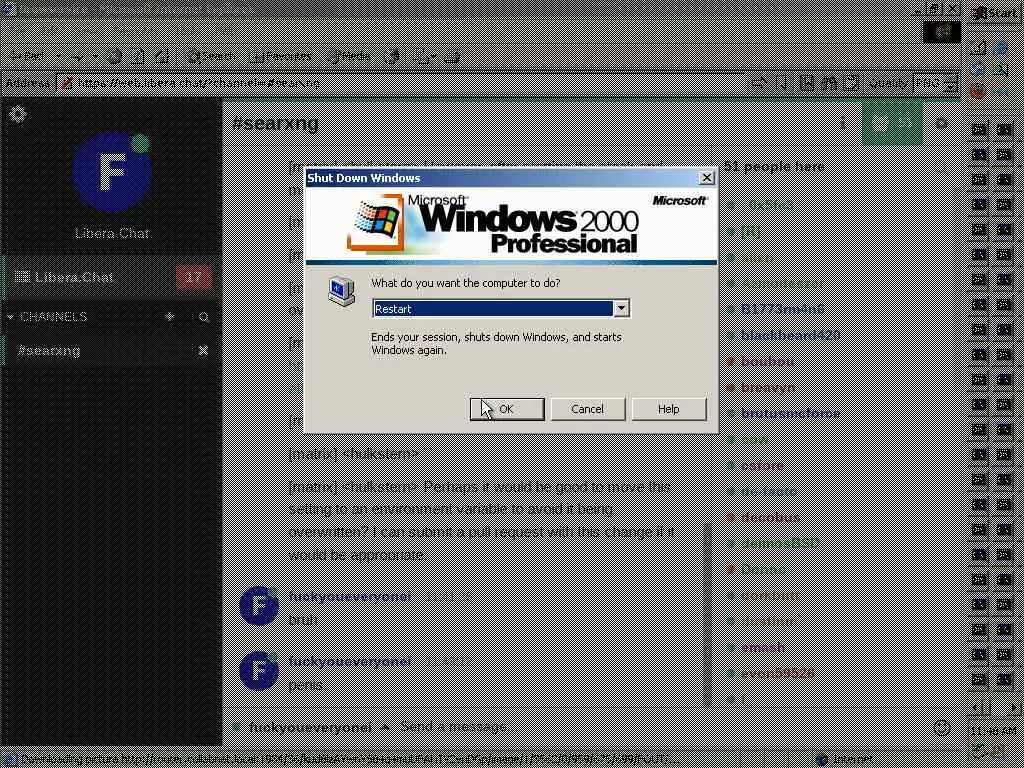Screen dimensions: 1024x768
Task: Click the channel info i icon
Action: click(x=842, y=123)
